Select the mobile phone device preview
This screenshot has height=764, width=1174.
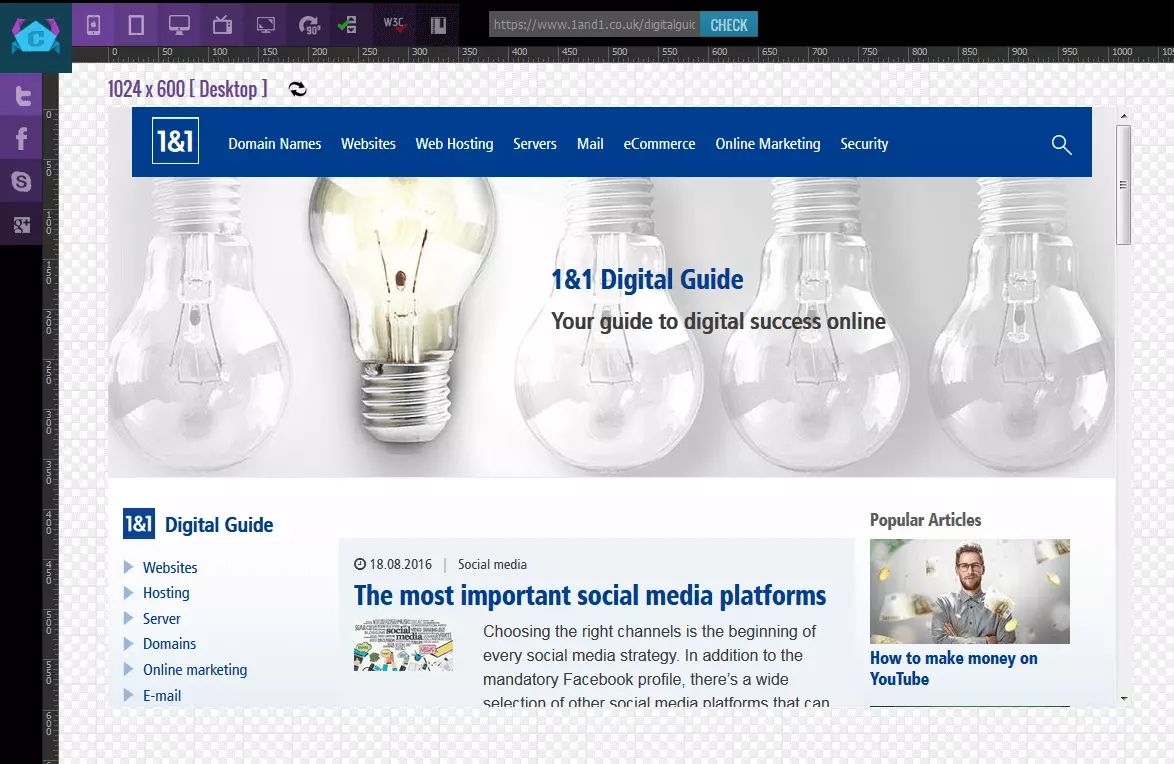(94, 25)
